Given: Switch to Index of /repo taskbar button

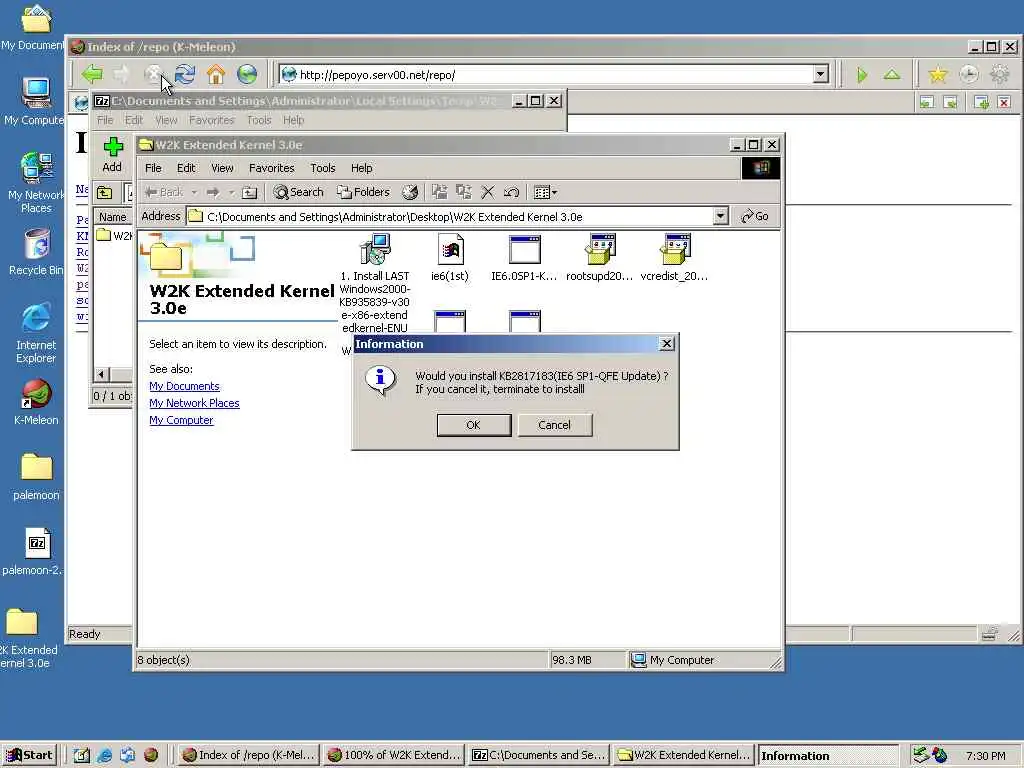Looking at the screenshot, I should [248, 756].
